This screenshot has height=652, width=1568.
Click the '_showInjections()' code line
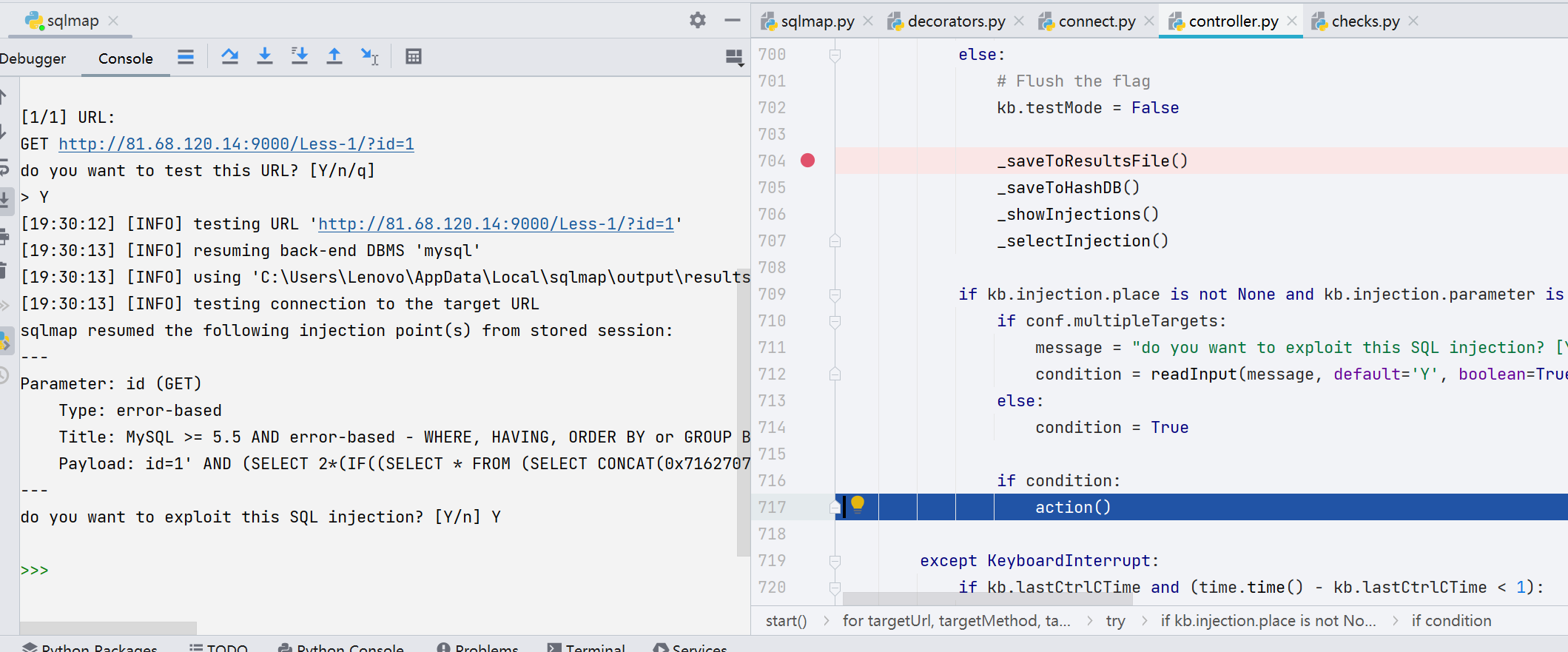pos(1077,215)
